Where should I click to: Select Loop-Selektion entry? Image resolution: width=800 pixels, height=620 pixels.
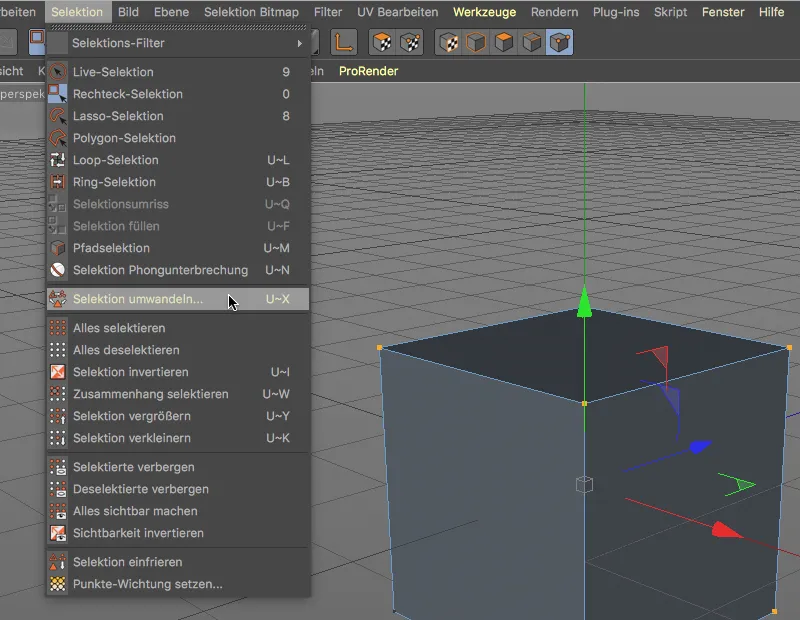[x=178, y=160]
